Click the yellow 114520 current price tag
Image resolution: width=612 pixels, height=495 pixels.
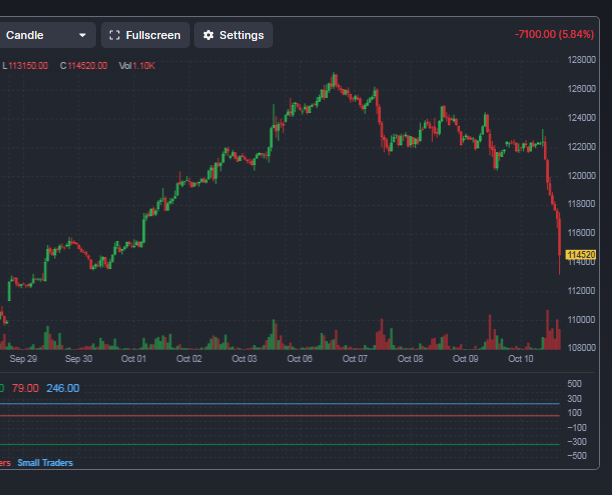tap(581, 255)
